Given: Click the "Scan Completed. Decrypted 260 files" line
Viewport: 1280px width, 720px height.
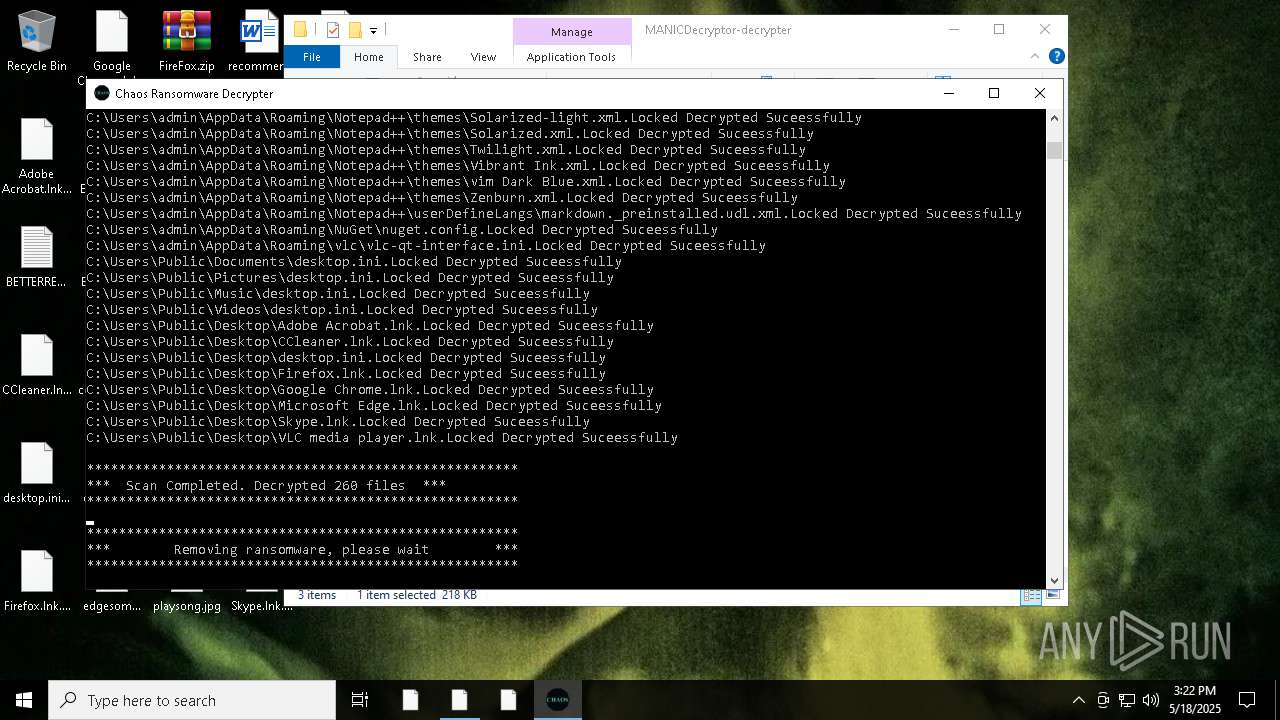Looking at the screenshot, I should click(x=266, y=486).
